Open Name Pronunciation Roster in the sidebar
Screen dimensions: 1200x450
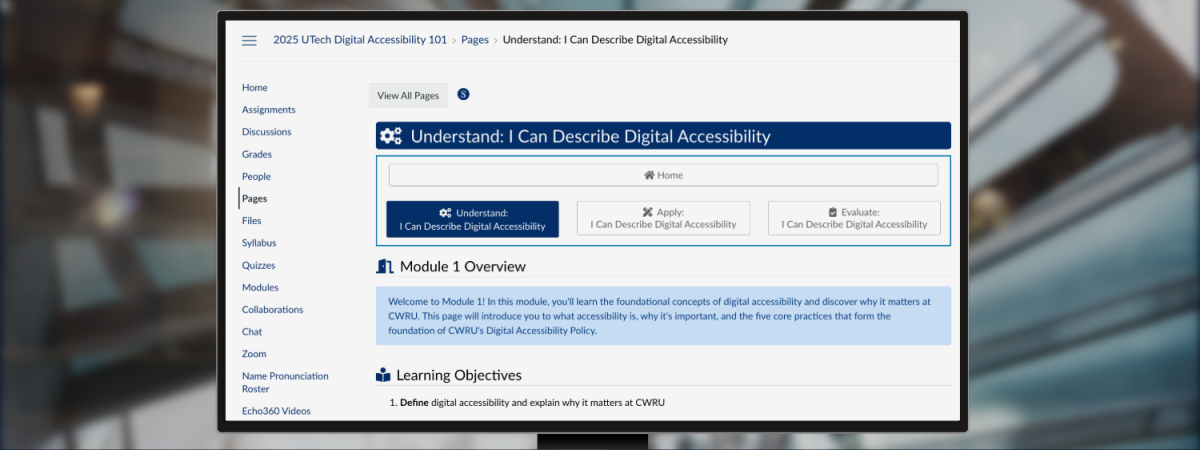(x=285, y=382)
